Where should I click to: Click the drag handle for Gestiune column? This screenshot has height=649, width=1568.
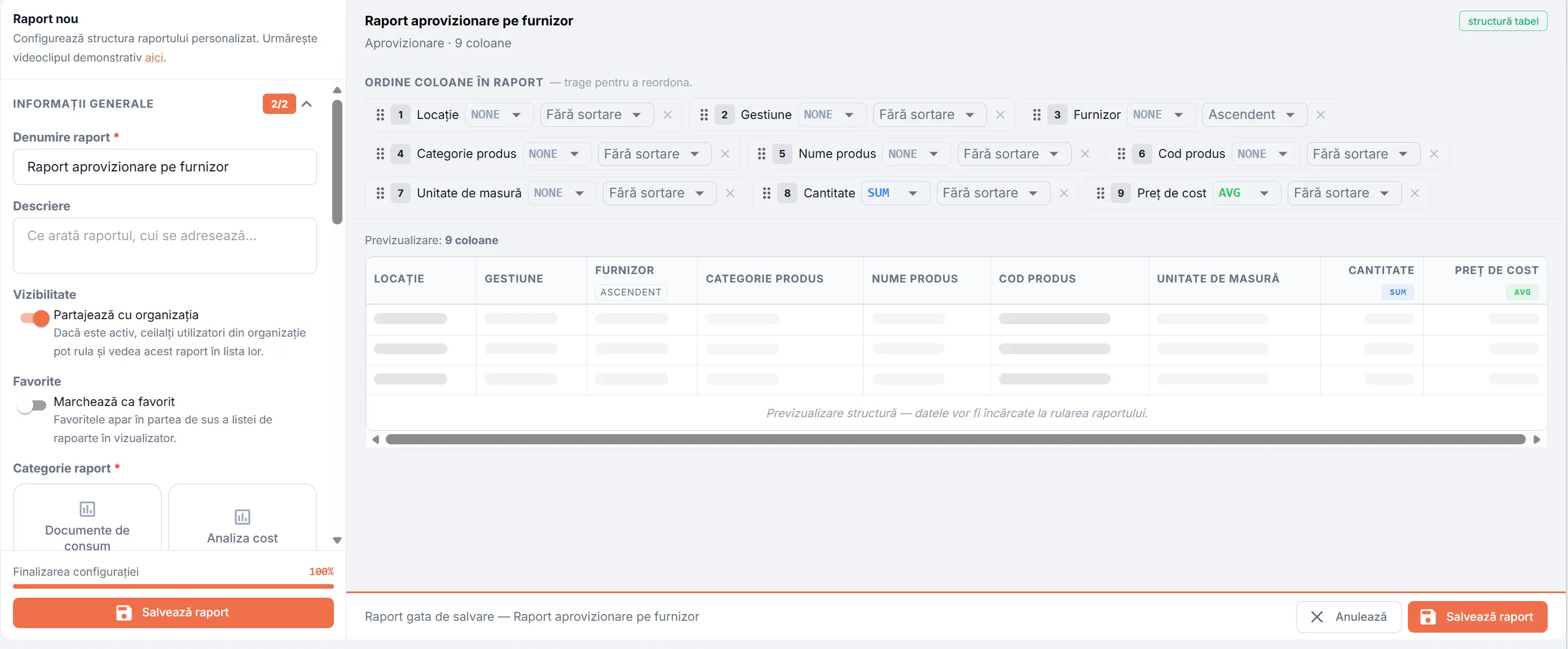704,114
